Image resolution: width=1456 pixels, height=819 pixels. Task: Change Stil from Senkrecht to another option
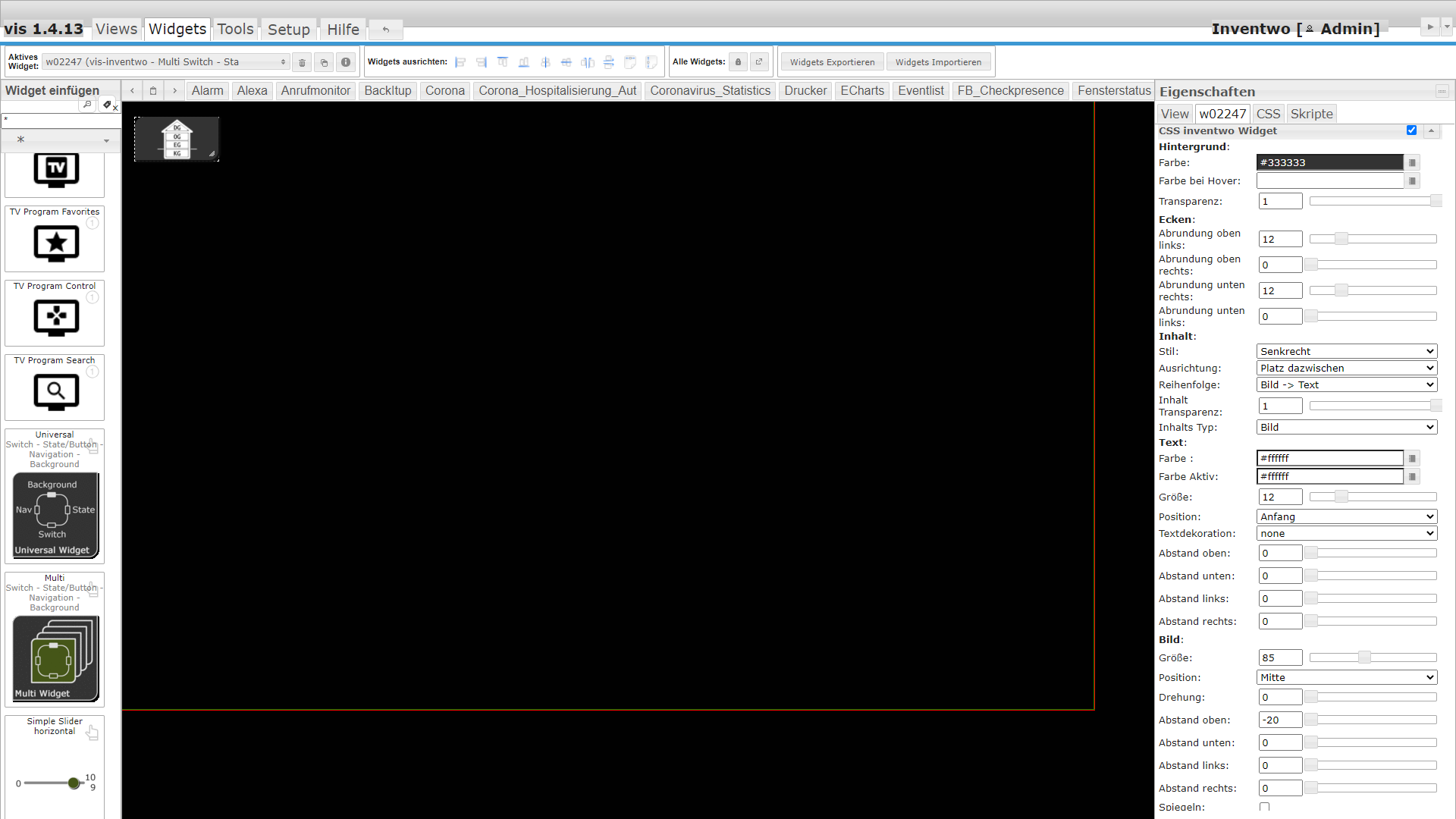click(1346, 351)
